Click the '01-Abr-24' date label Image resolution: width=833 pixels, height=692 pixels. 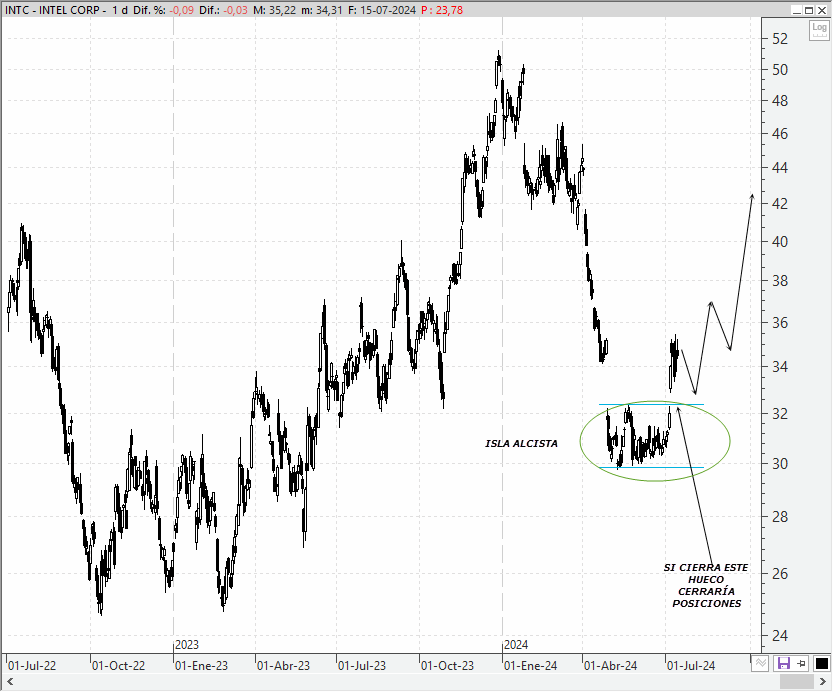point(610,665)
